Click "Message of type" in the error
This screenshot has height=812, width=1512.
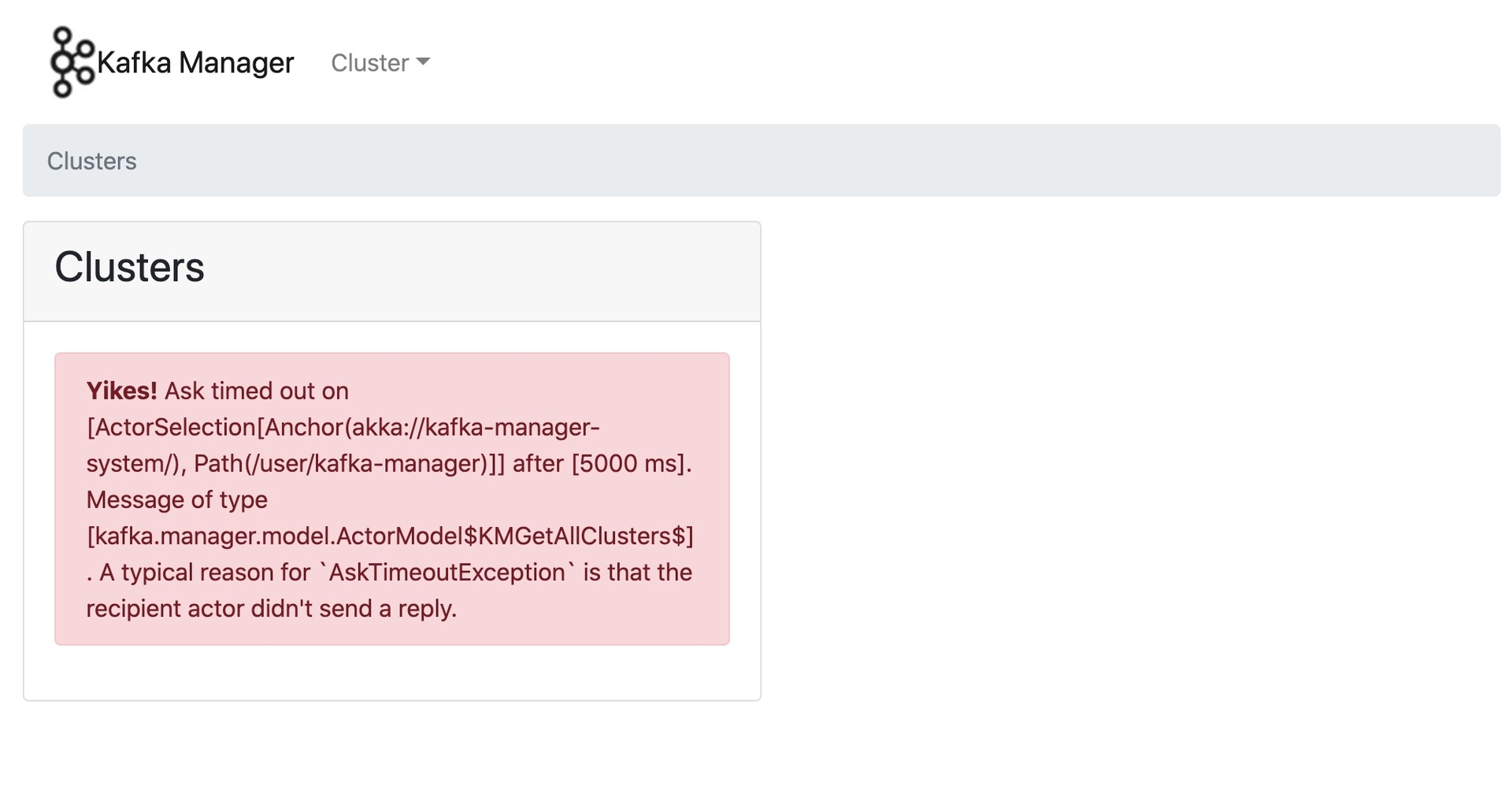point(176,499)
